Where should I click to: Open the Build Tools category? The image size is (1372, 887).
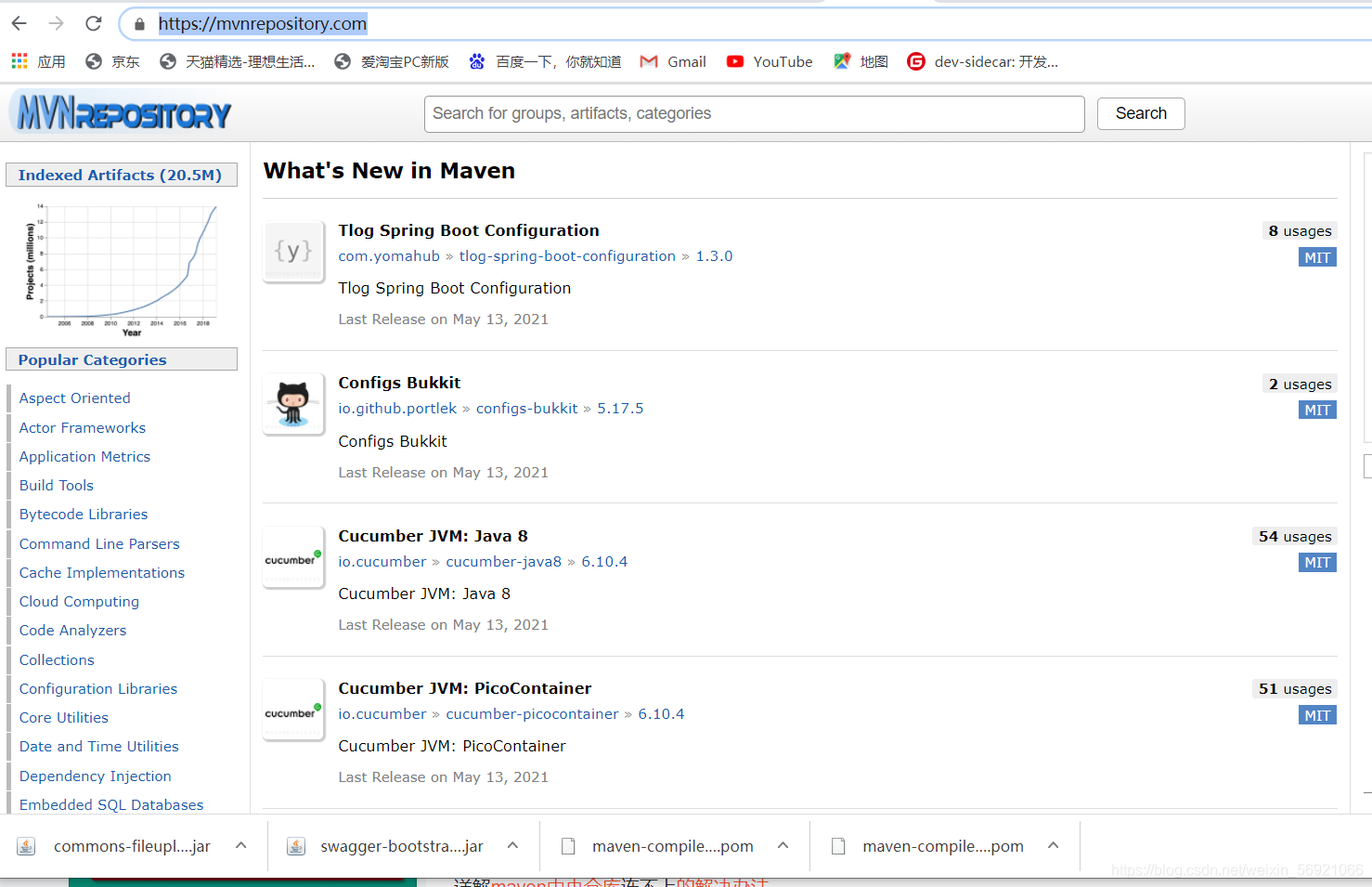57,485
